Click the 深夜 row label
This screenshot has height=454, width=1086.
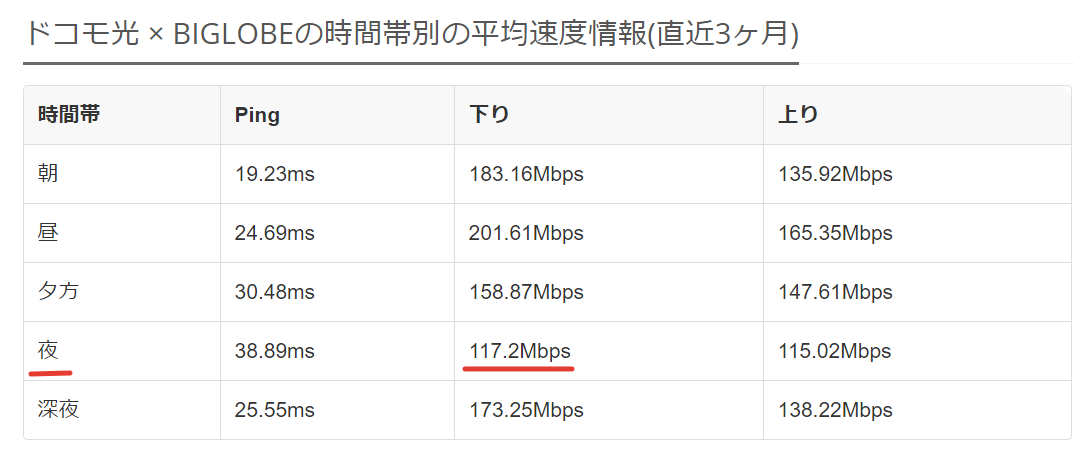pos(58,410)
